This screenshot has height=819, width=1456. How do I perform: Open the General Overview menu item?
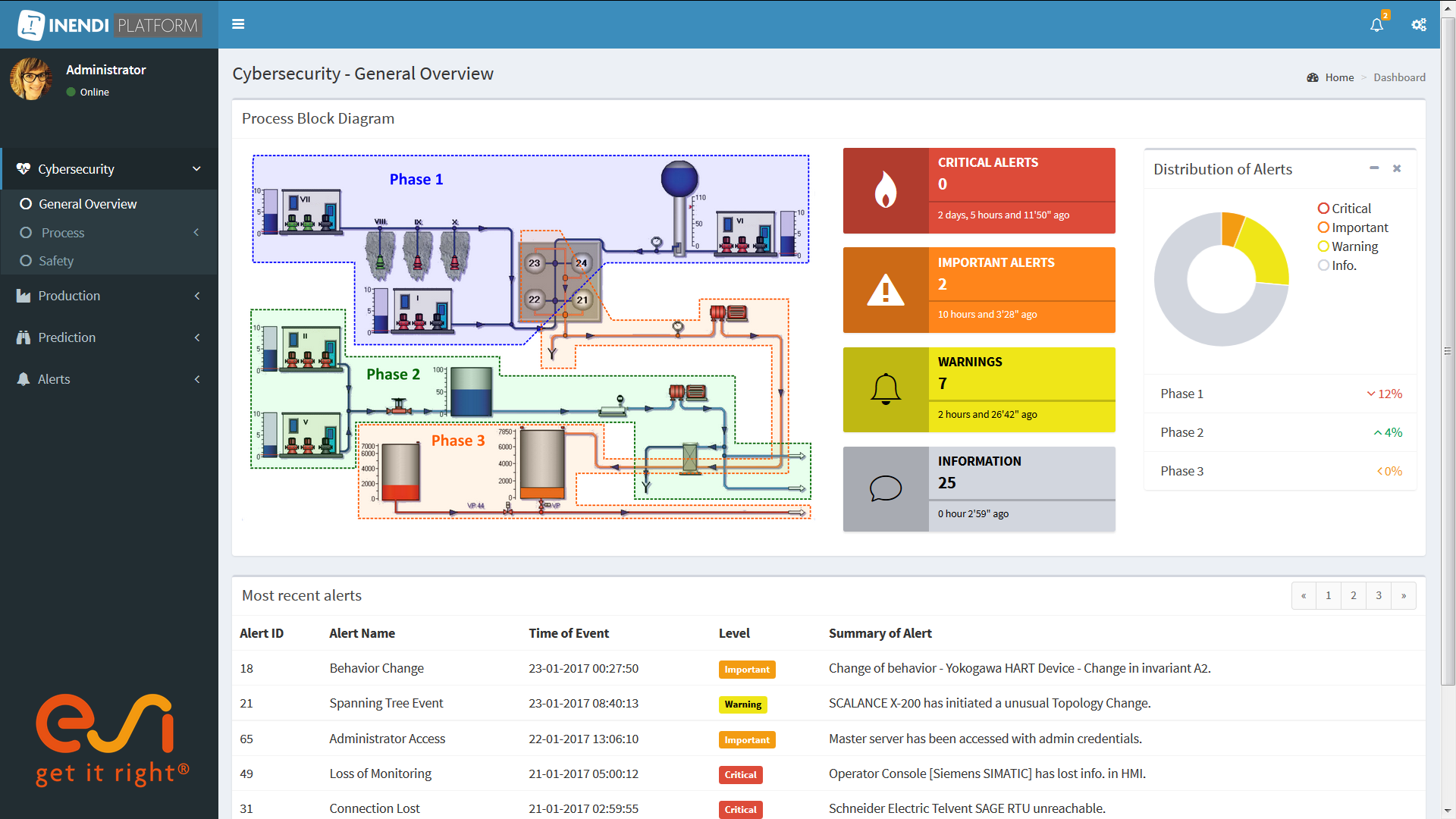(x=88, y=203)
